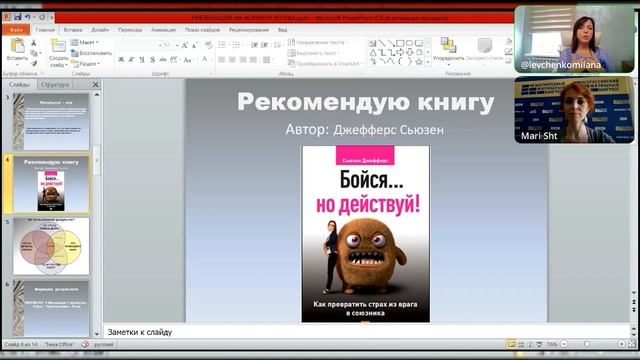This screenshot has width=640, height=360.
Task: Fit slide to window using corner icon
Action: tap(632, 344)
